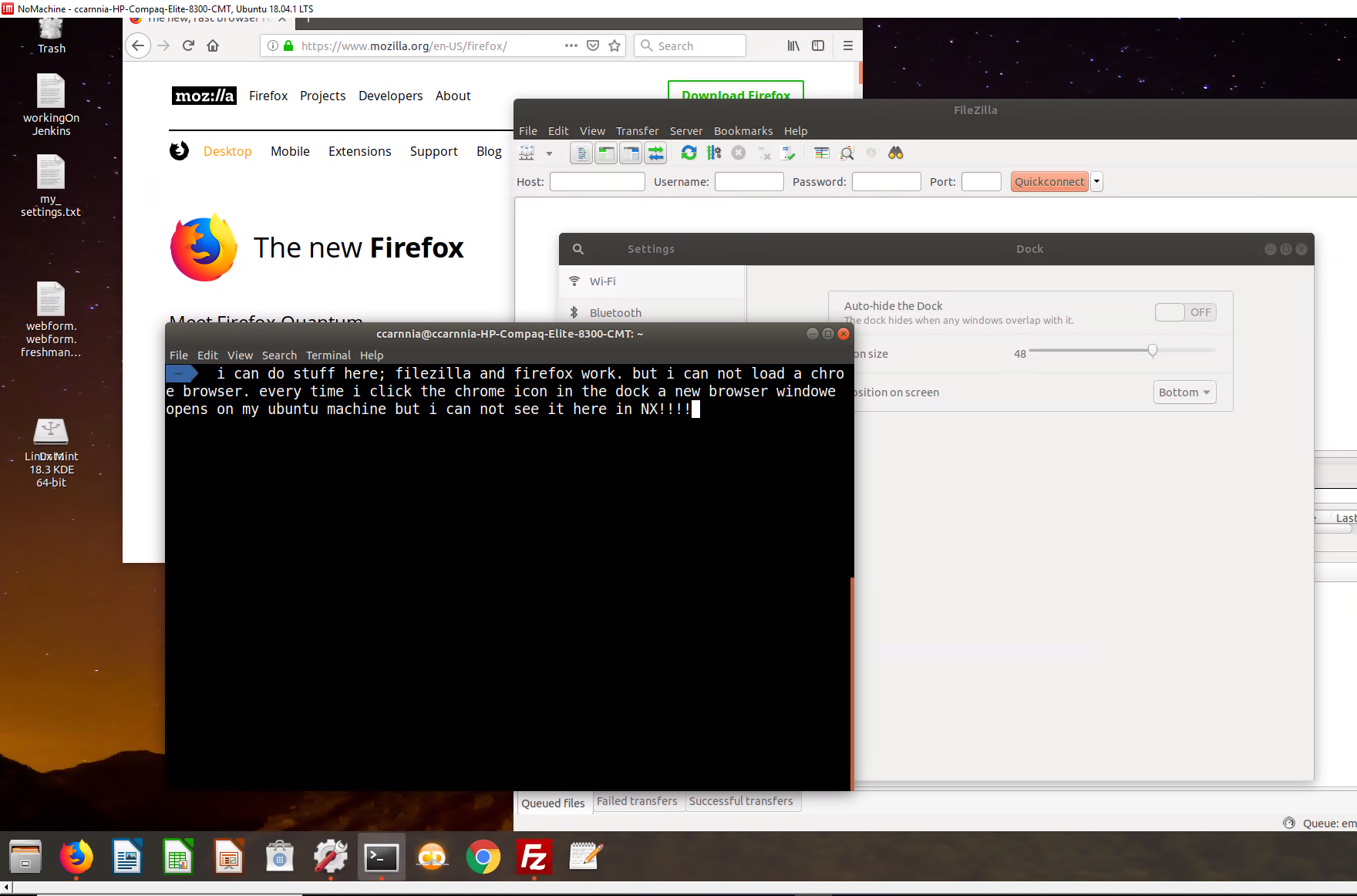The image size is (1357, 896).
Task: Toggle directory comparison icon in FileZilla
Action: 847,153
